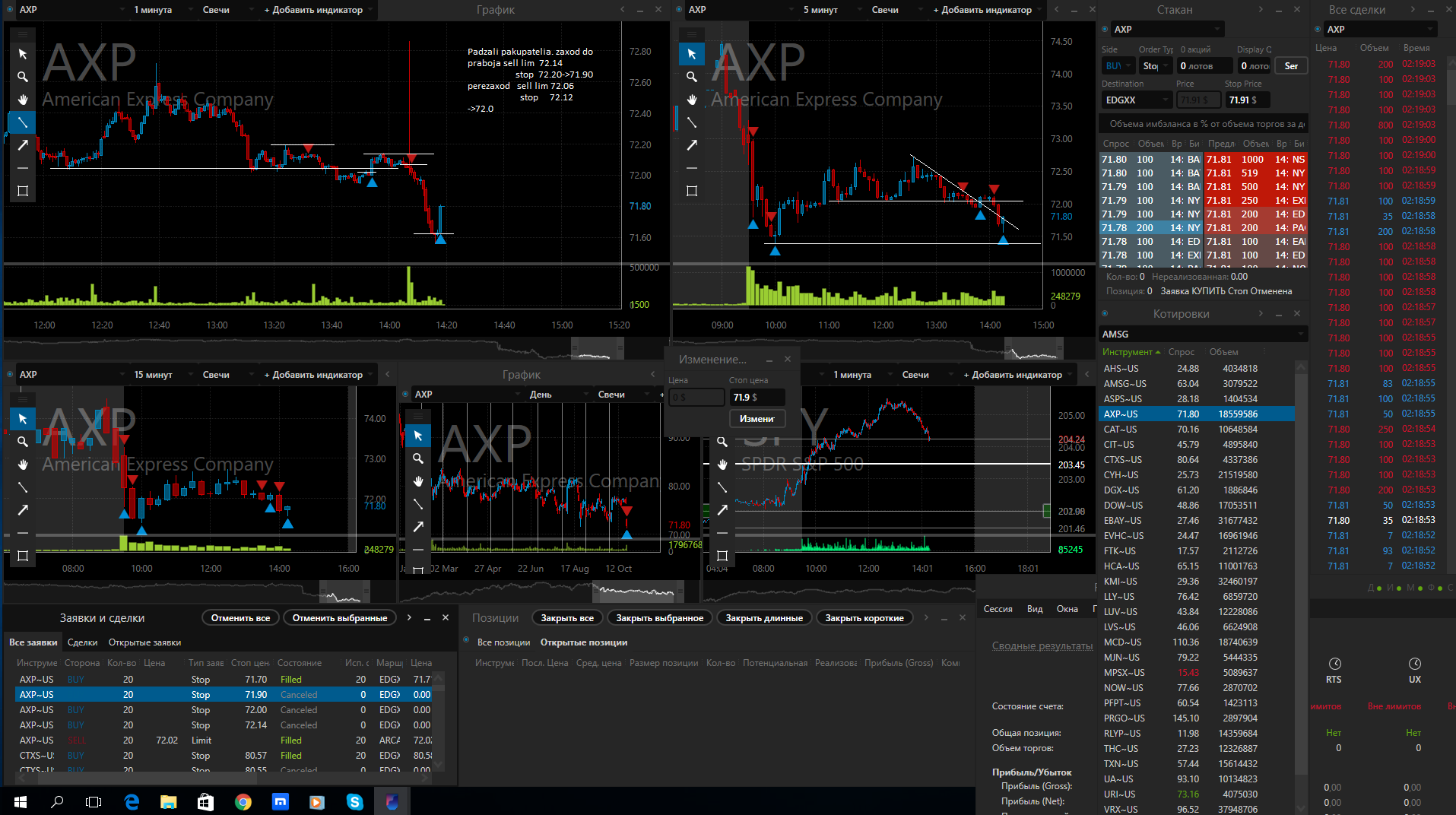Viewport: 1456px width, 815px height.
Task: Select the cursor tool in the 1-minute AXP chart
Action: coord(23,54)
